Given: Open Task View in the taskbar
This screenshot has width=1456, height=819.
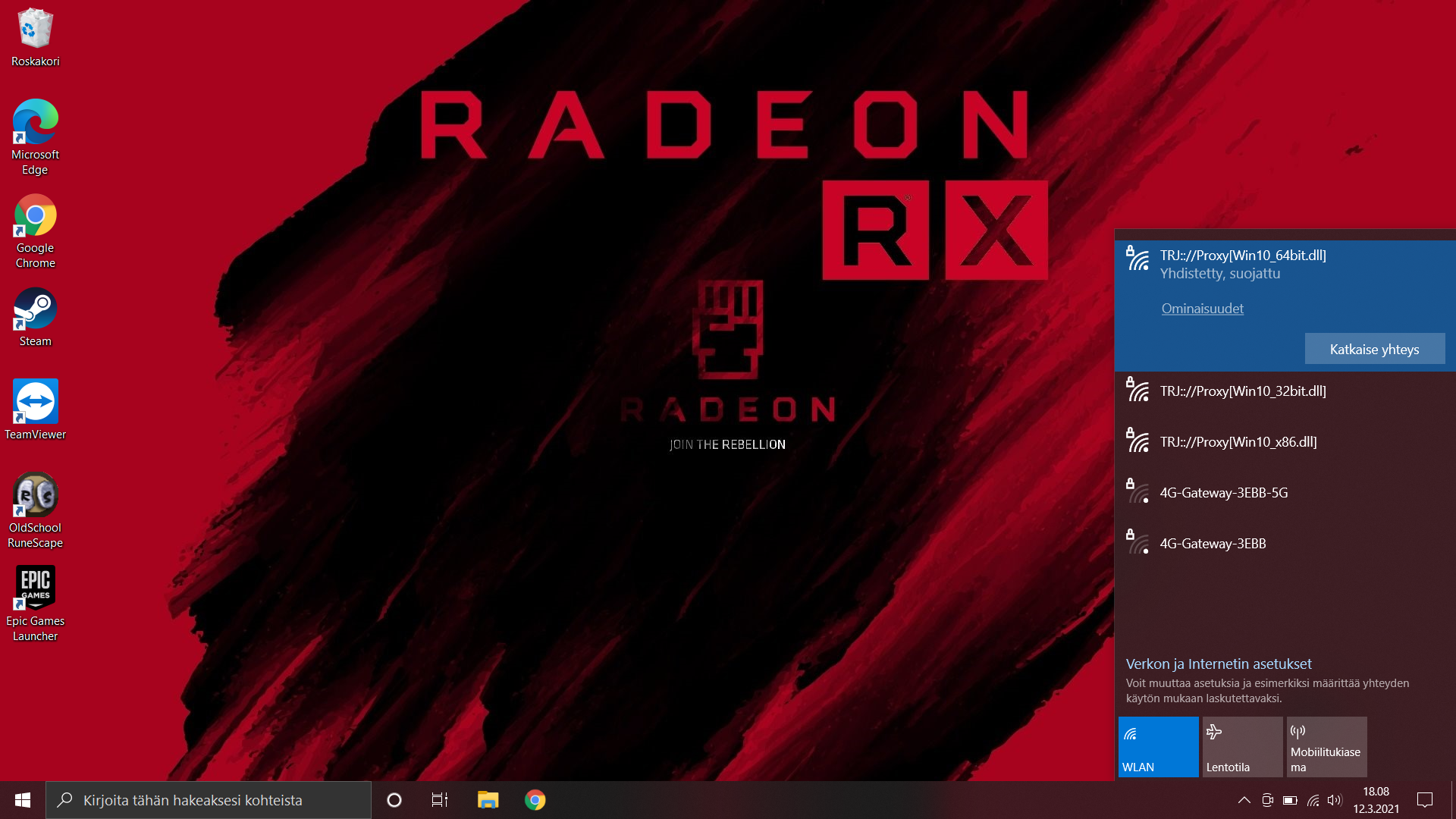Looking at the screenshot, I should pos(440,800).
